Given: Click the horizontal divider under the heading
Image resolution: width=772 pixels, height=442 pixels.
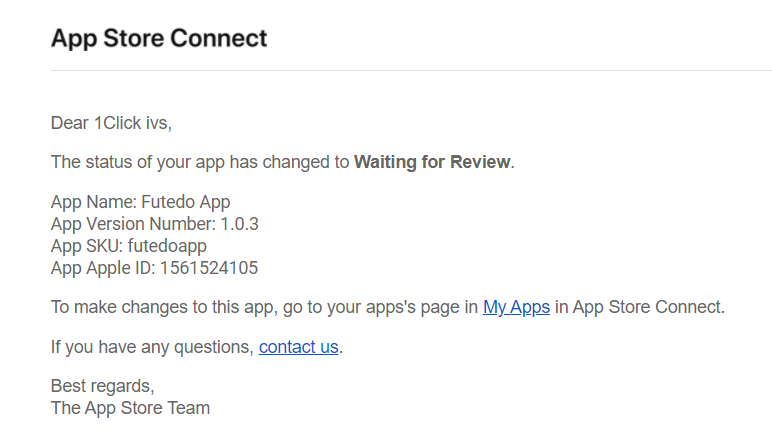Looking at the screenshot, I should (x=400, y=70).
